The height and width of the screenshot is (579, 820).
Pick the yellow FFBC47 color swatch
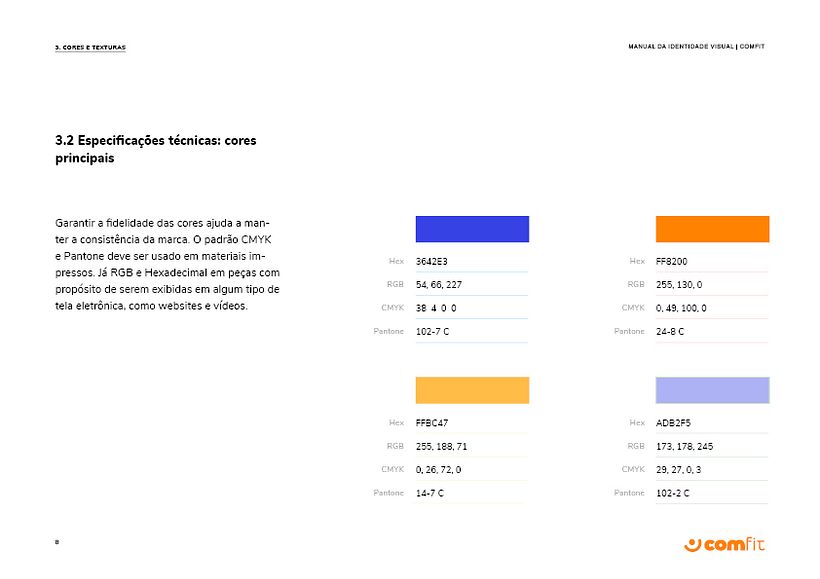click(472, 390)
